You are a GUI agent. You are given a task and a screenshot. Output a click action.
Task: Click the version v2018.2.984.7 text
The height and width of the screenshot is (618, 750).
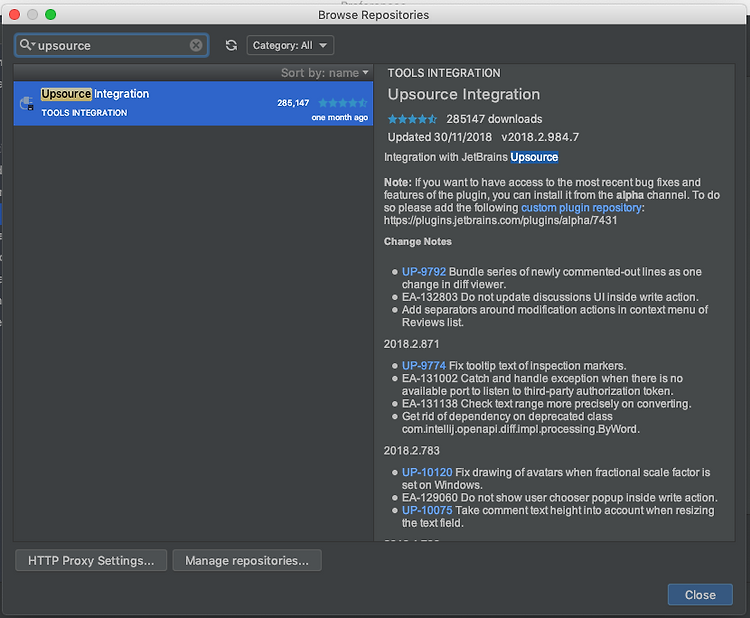(x=540, y=137)
